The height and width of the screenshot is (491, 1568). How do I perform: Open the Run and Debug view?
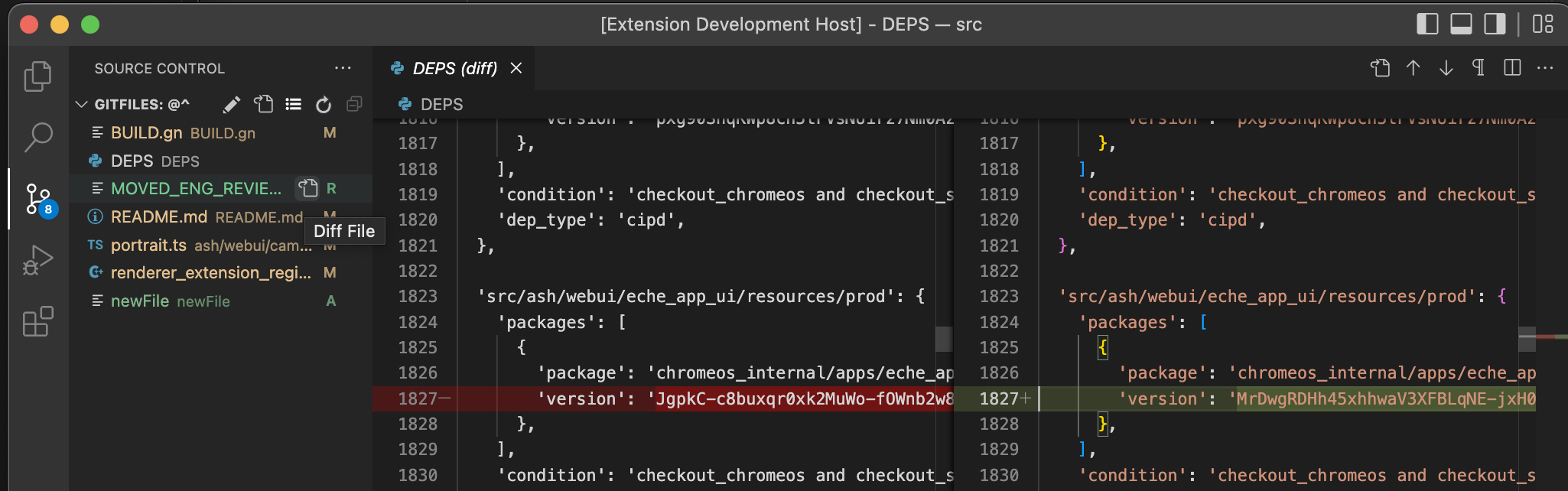coord(37,260)
